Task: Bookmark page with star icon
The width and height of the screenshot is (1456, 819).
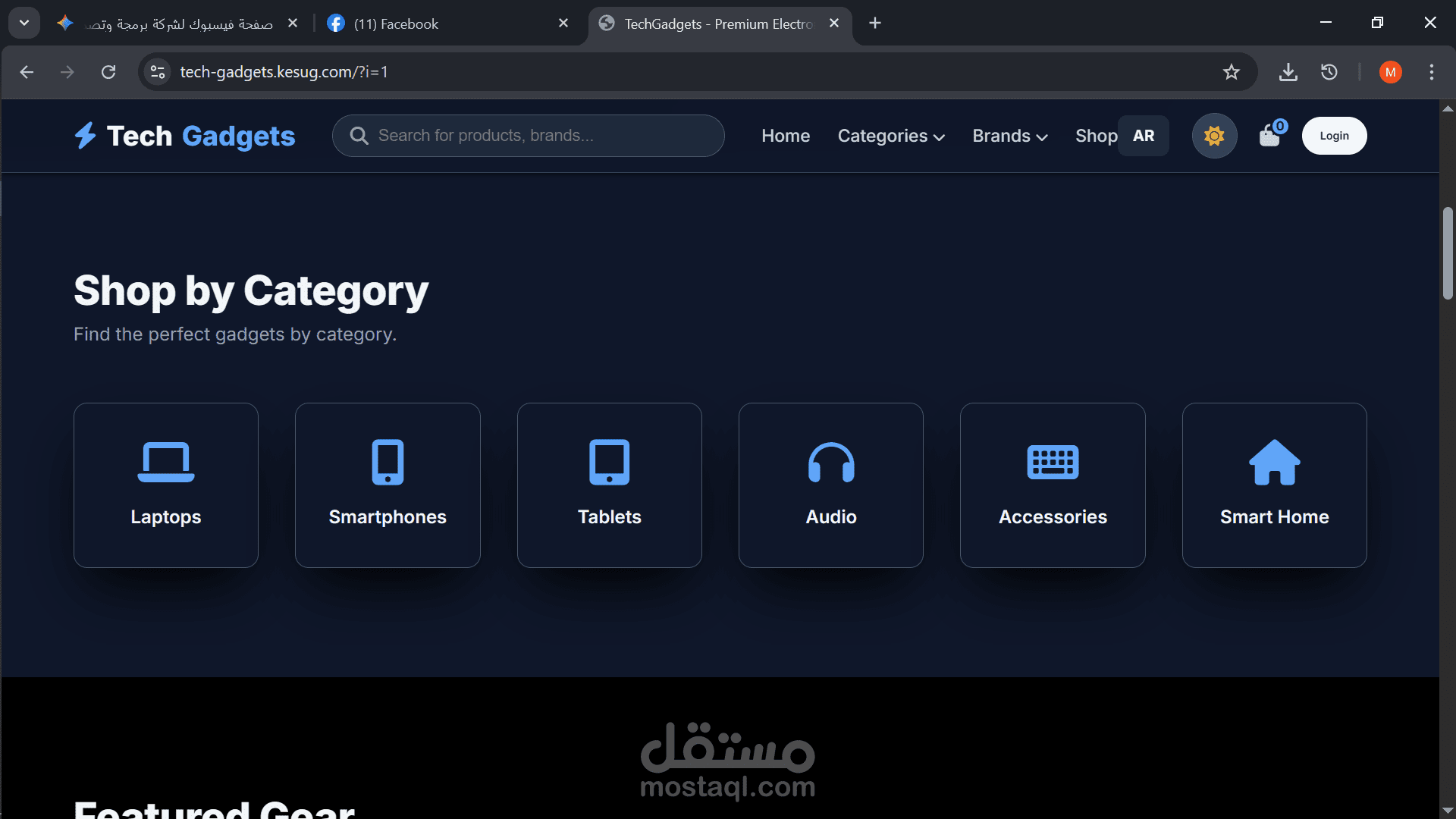Action: pos(1231,72)
